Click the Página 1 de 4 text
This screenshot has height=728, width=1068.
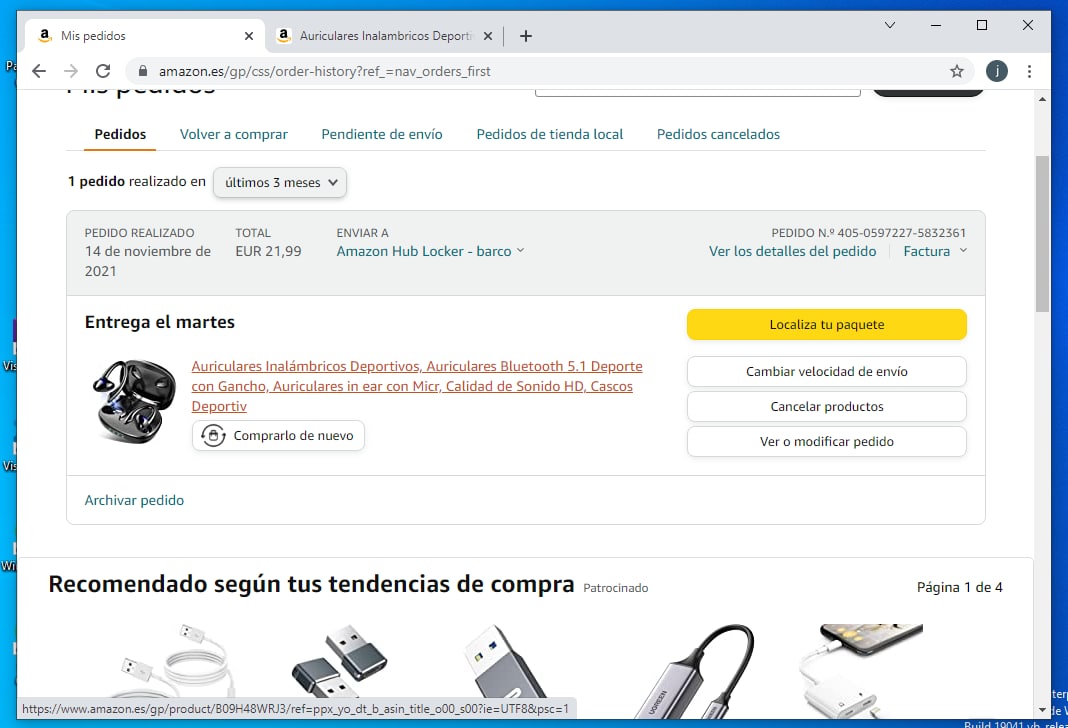click(959, 587)
